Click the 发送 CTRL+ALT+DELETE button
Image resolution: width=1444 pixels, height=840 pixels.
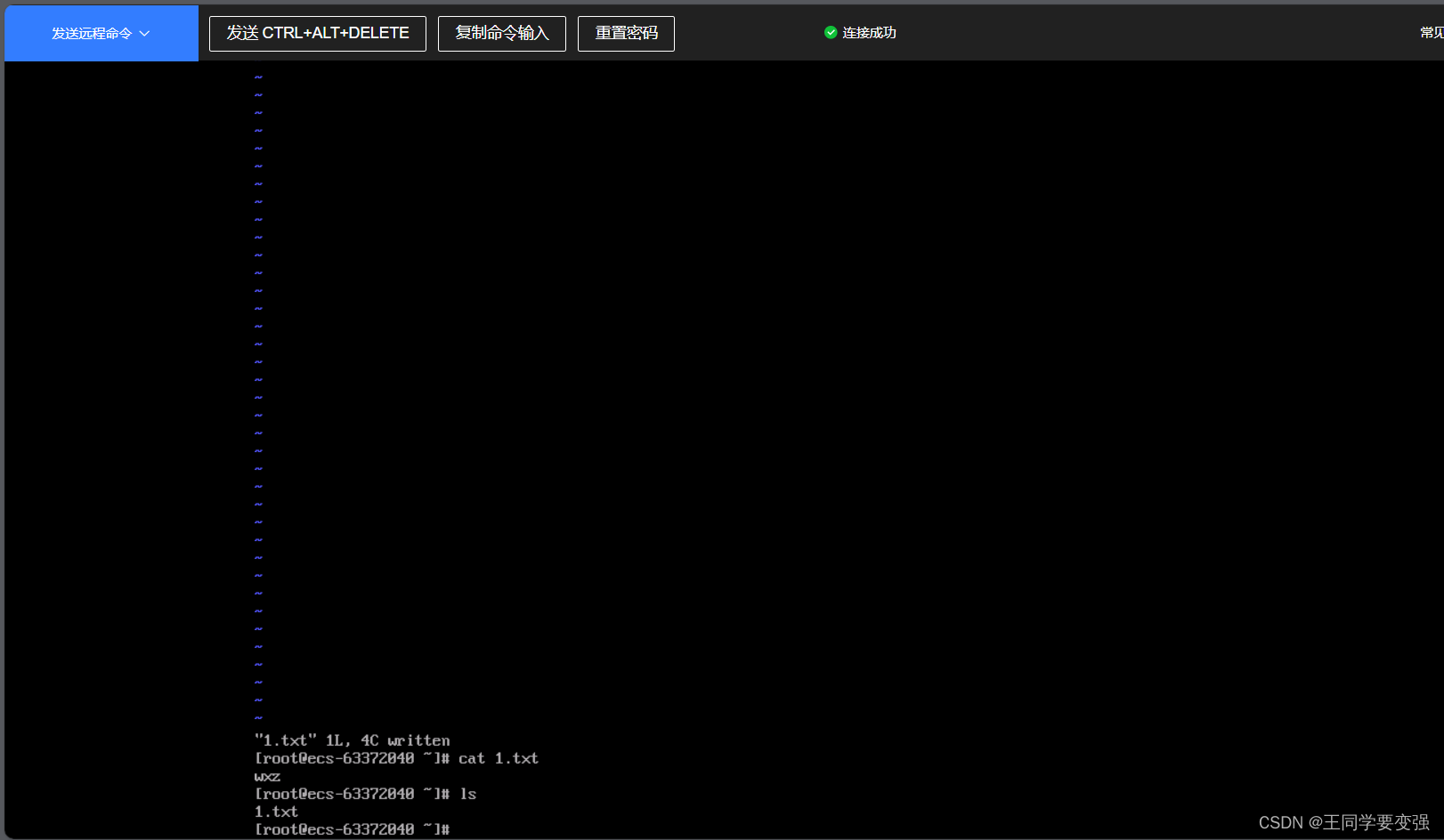(x=318, y=34)
